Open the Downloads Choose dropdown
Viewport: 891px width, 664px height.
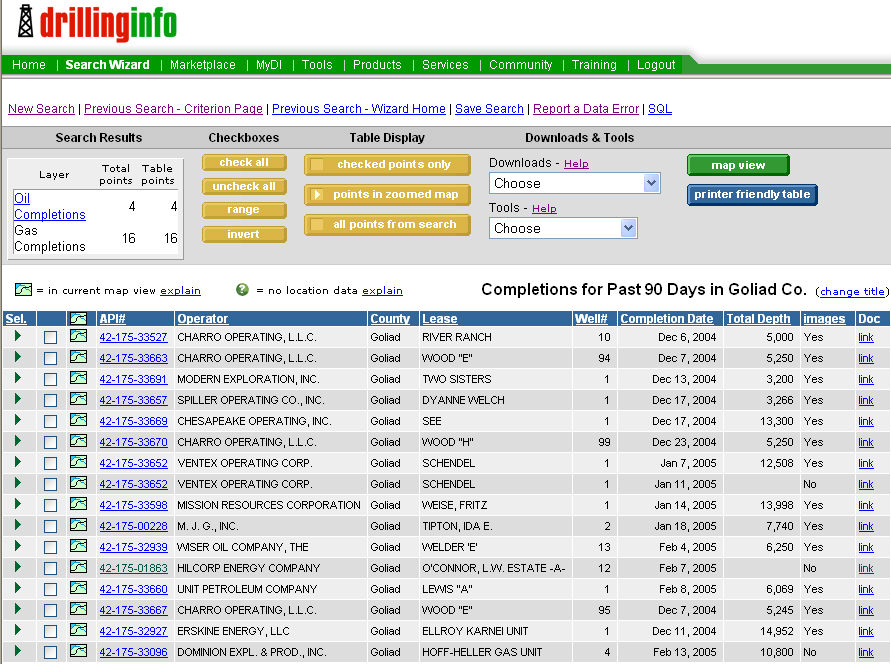pos(574,183)
